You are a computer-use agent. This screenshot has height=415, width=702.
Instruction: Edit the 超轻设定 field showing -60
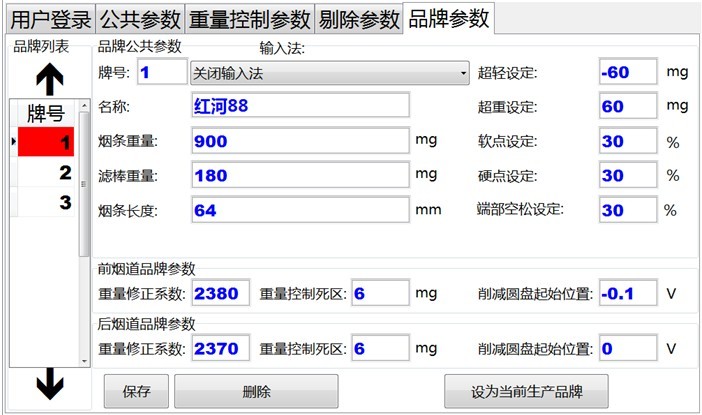point(627,73)
